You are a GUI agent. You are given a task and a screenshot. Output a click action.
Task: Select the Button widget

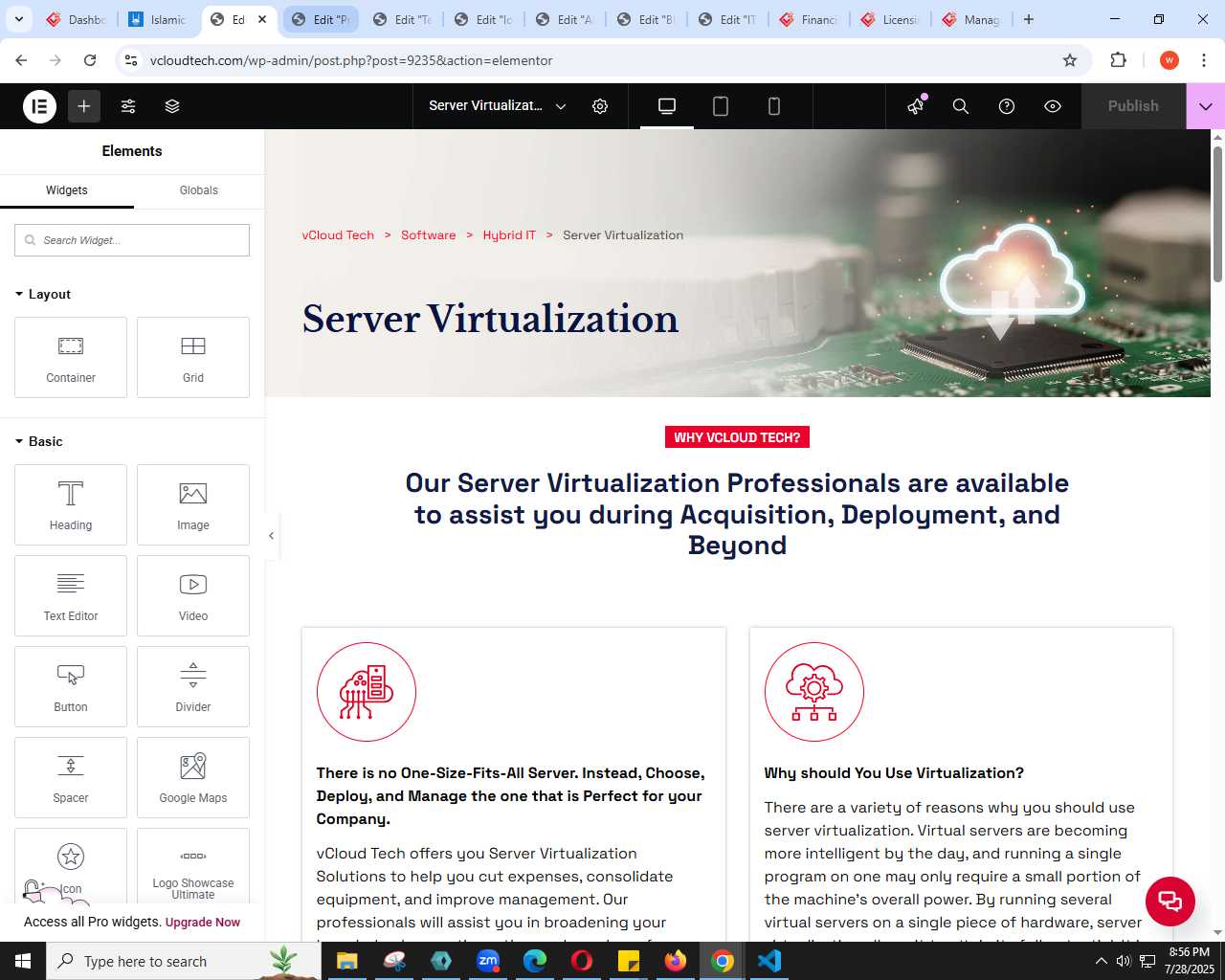pos(71,686)
